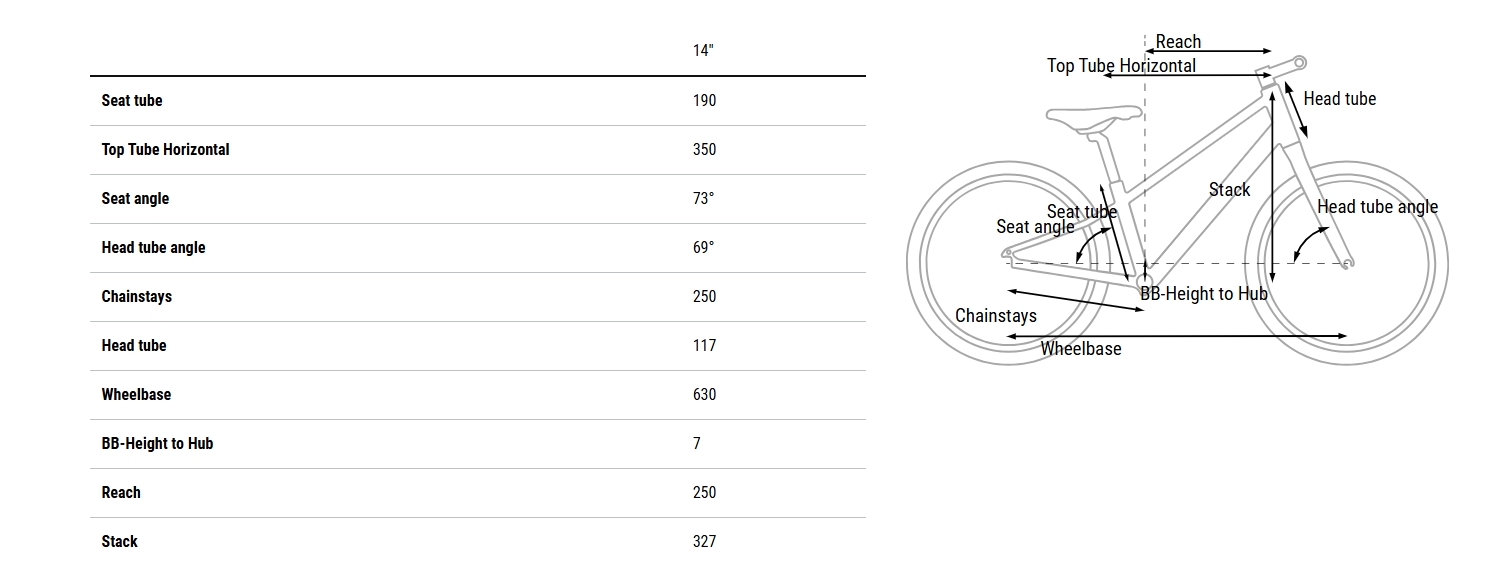
Task: Click the Chainstays label in the diagram
Action: pyautogui.click(x=995, y=316)
